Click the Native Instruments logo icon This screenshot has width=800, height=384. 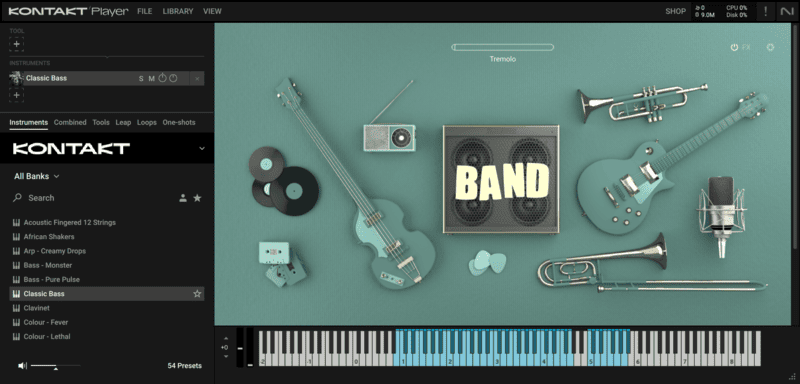pos(787,11)
